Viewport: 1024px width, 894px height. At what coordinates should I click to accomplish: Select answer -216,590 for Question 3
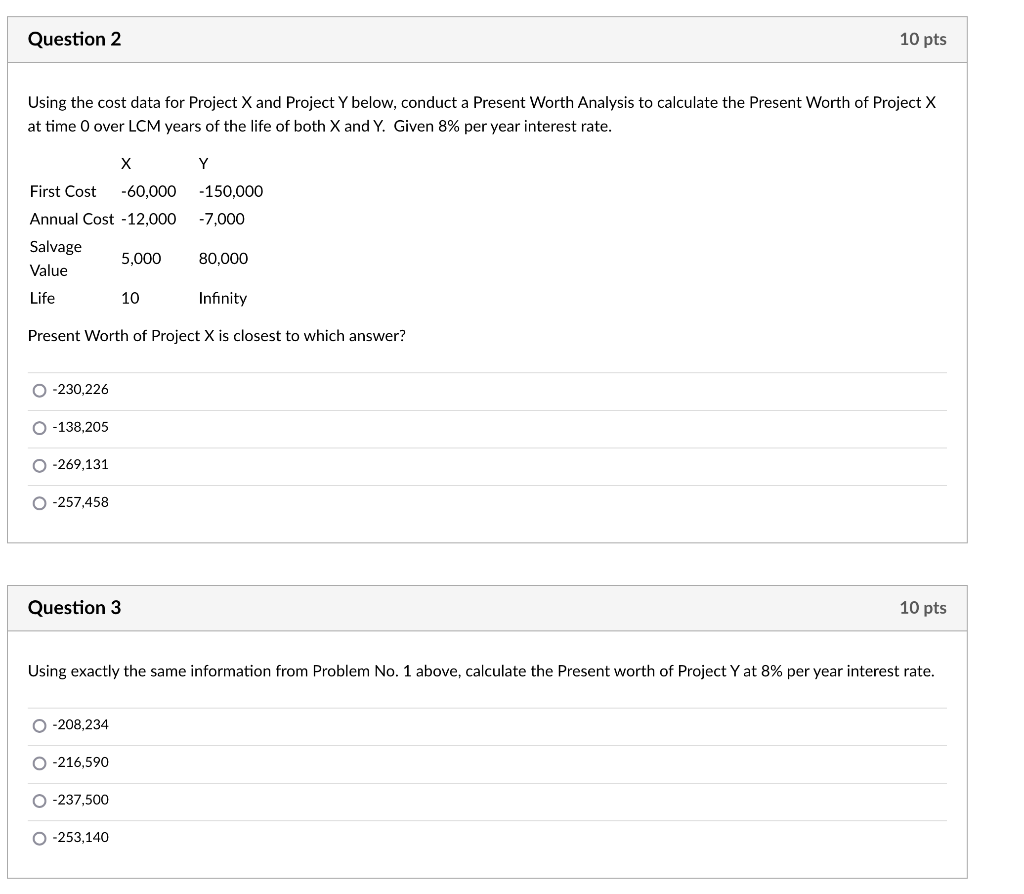pos(40,762)
